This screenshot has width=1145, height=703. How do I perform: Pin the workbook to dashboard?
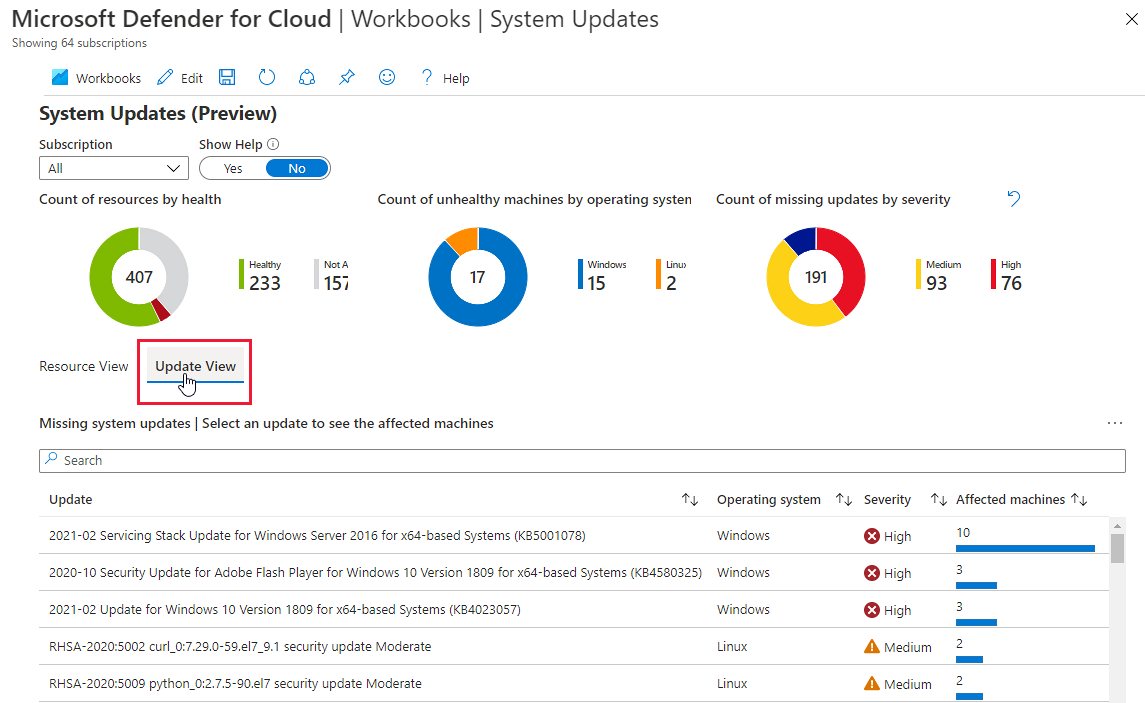pos(346,77)
